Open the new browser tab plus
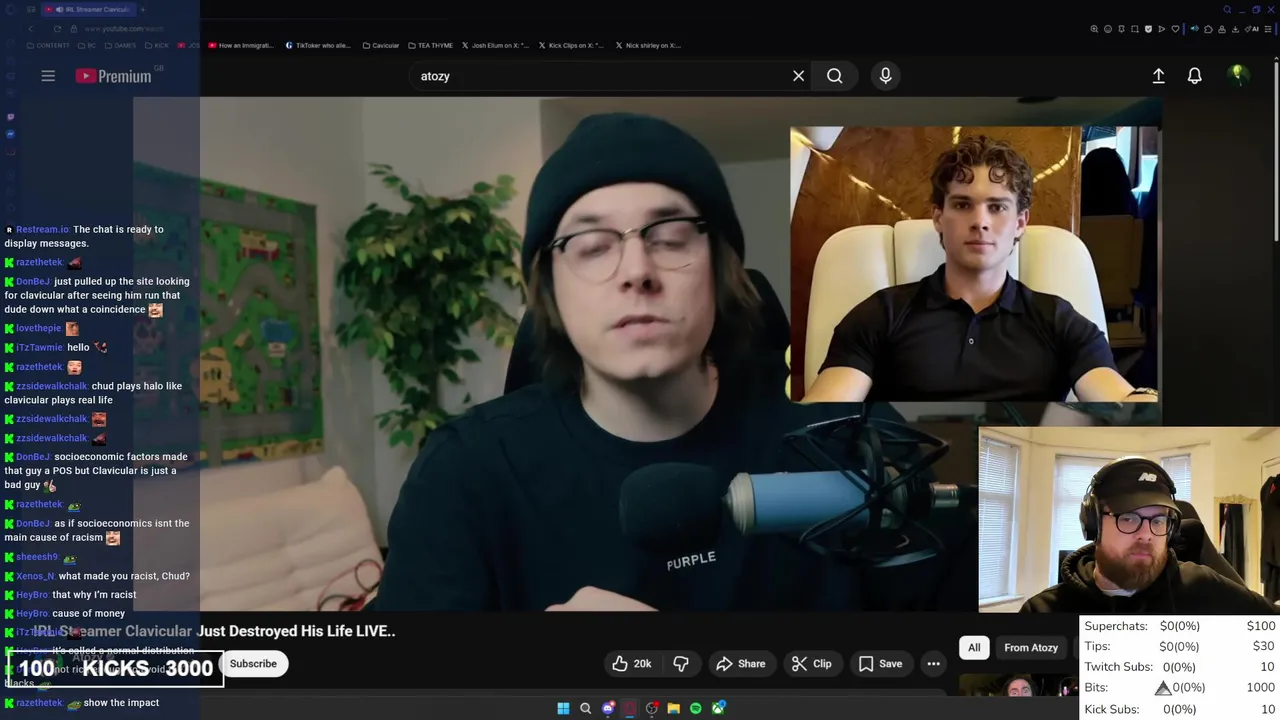Screen dimensions: 1280x720 tap(143, 10)
